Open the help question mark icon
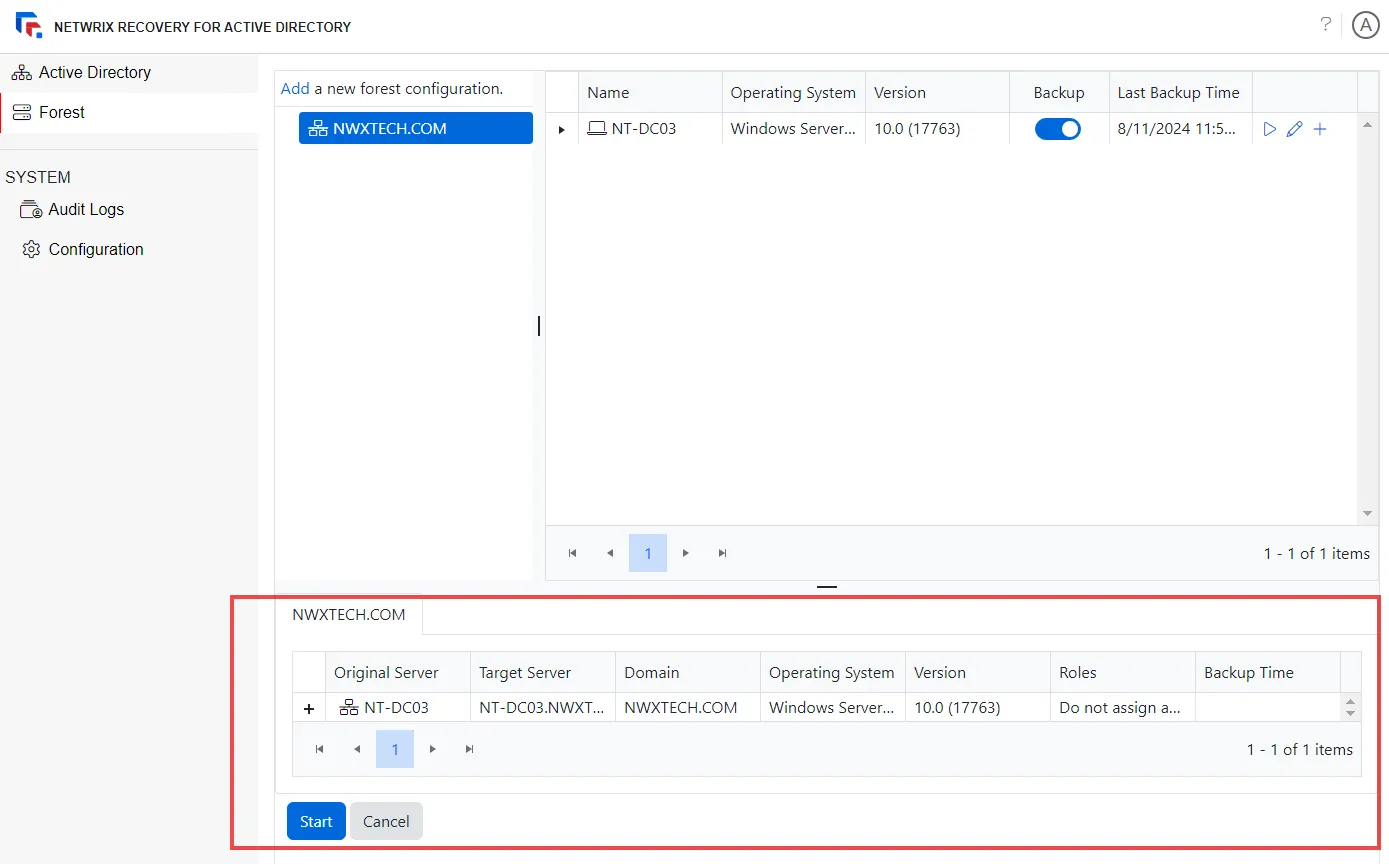This screenshot has width=1389, height=864. 1326,25
